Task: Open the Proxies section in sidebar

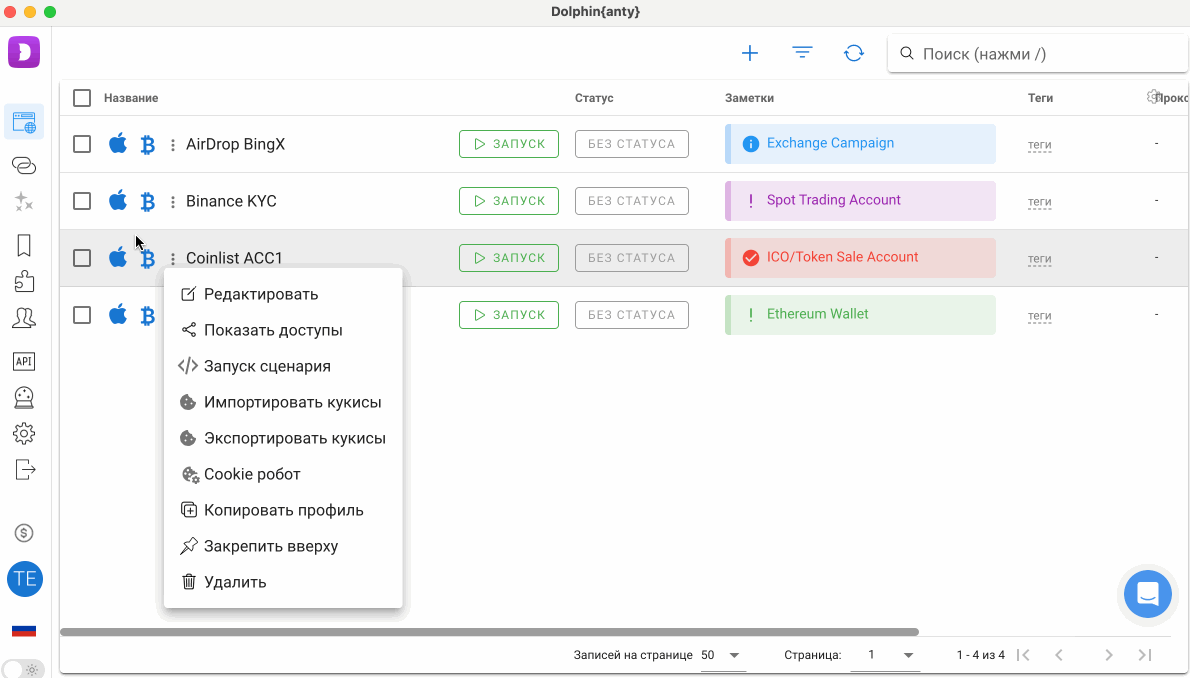Action: click(24, 165)
